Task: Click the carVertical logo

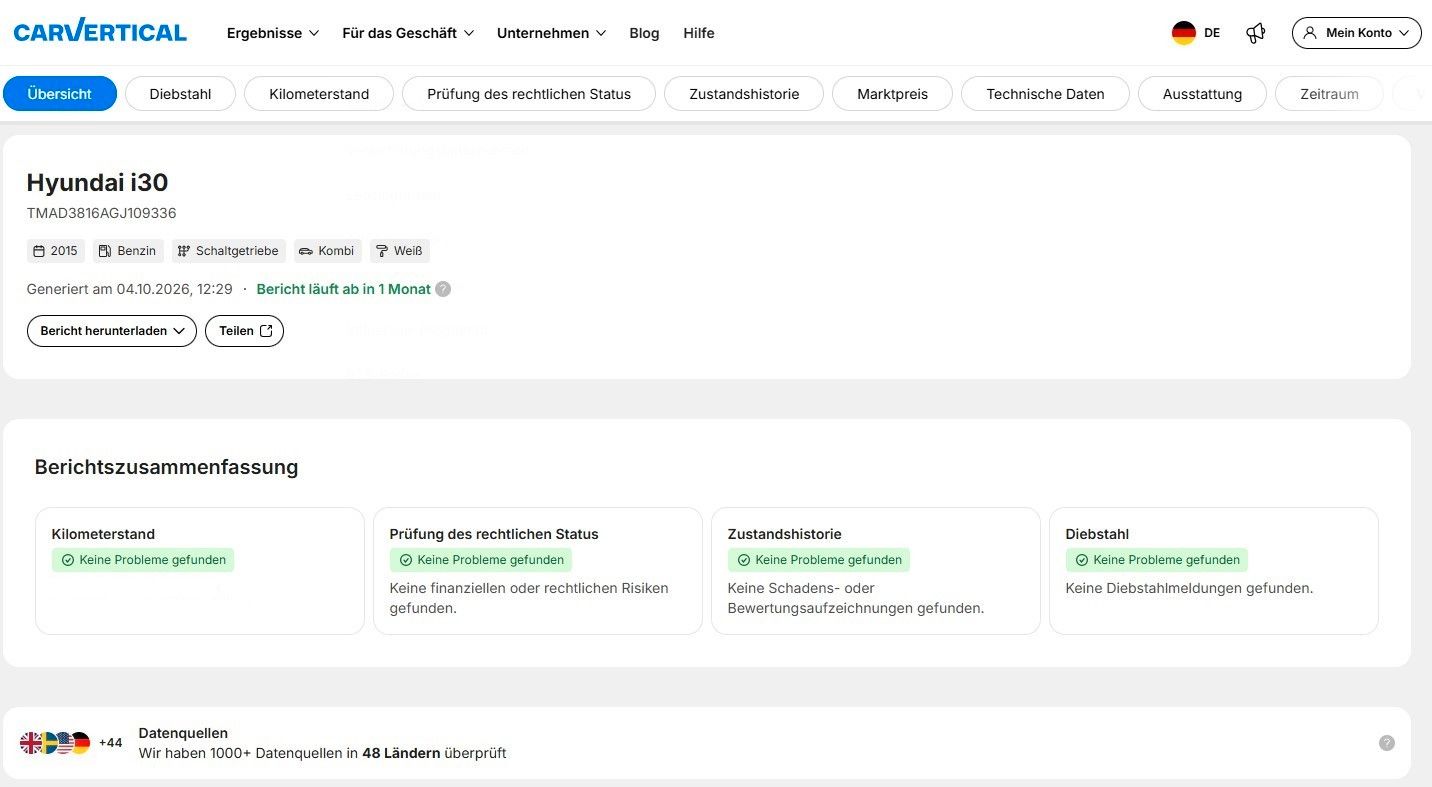Action: tap(100, 32)
